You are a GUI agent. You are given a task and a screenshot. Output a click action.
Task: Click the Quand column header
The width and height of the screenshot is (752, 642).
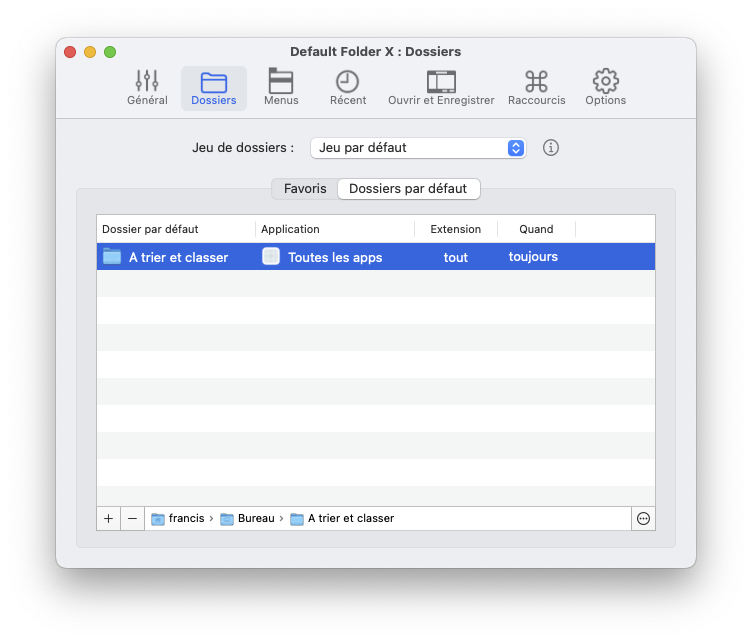point(536,229)
